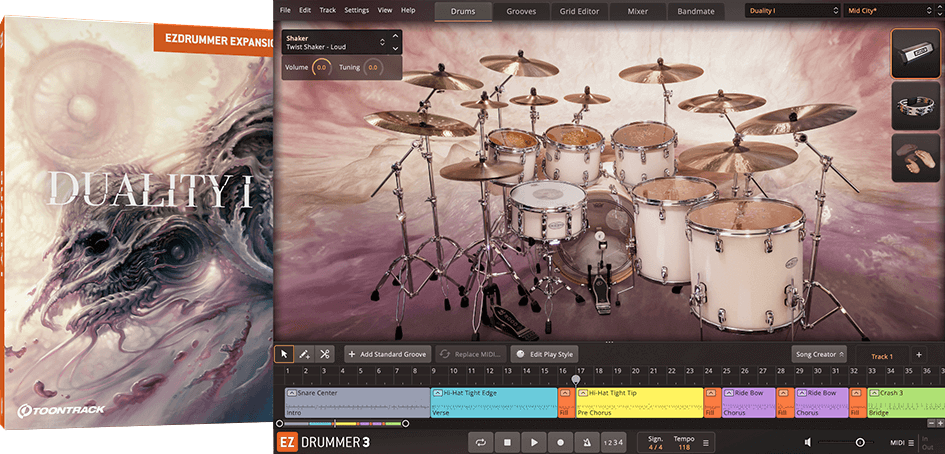The image size is (945, 454).
Task: Select the hand claps percussion thumbnail
Action: tap(915, 158)
